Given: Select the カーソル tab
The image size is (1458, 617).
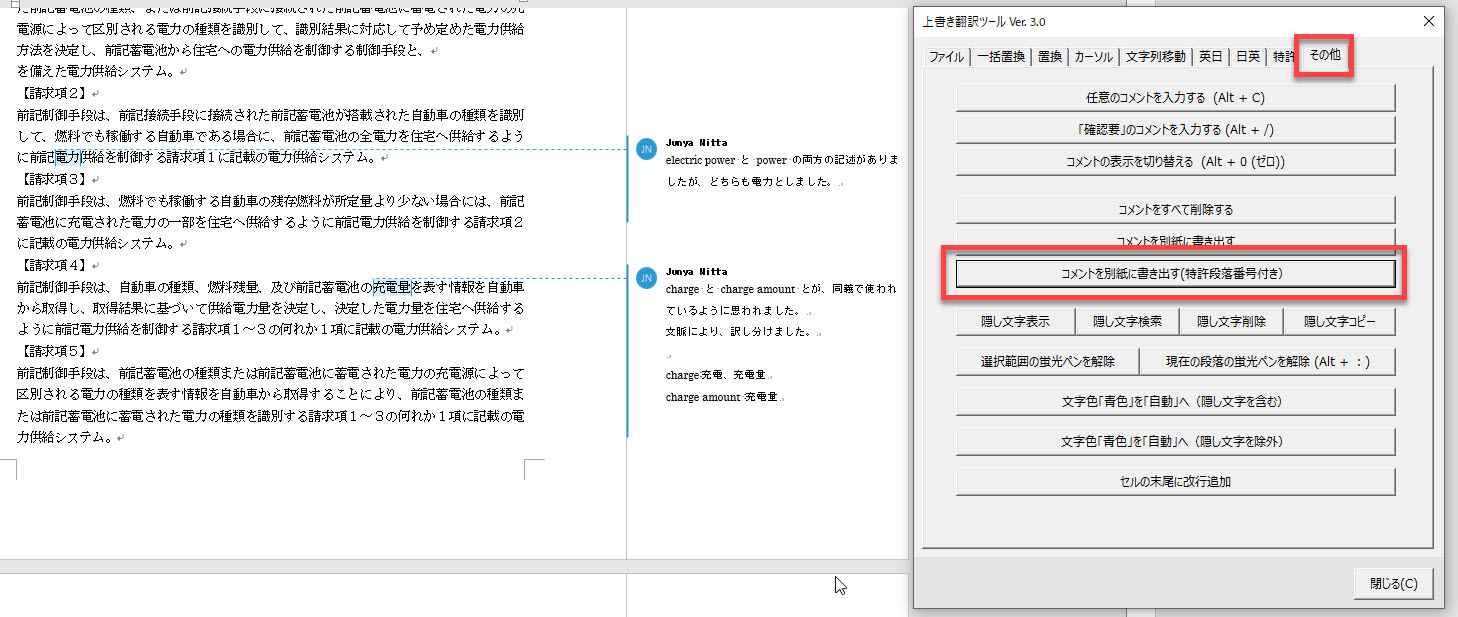Looking at the screenshot, I should (1093, 57).
